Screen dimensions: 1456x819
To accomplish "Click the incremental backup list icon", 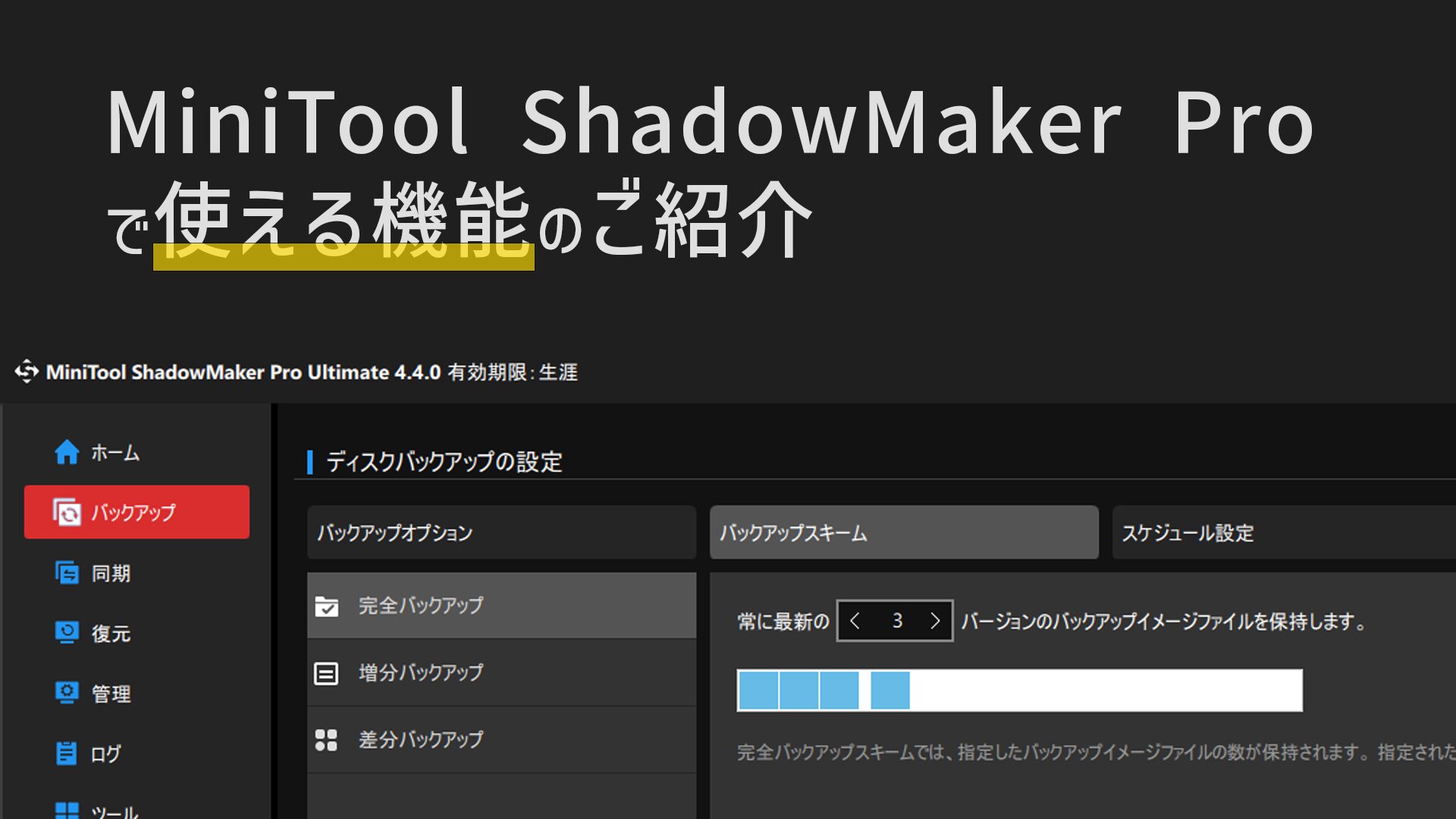I will pos(327,673).
